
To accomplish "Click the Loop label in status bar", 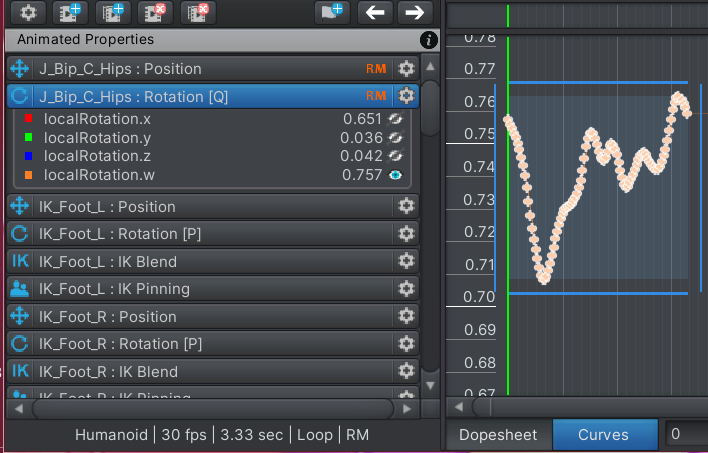I will [x=315, y=434].
